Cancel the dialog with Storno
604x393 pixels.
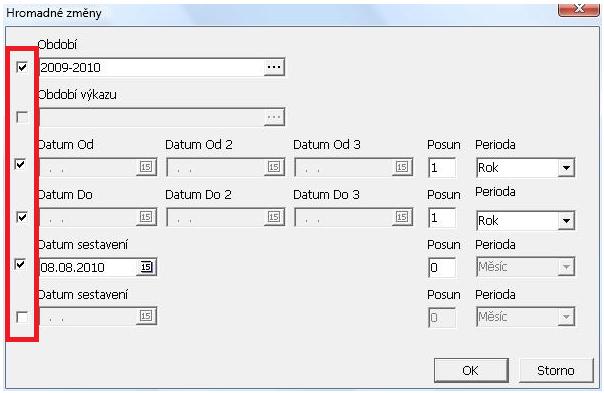click(x=556, y=370)
